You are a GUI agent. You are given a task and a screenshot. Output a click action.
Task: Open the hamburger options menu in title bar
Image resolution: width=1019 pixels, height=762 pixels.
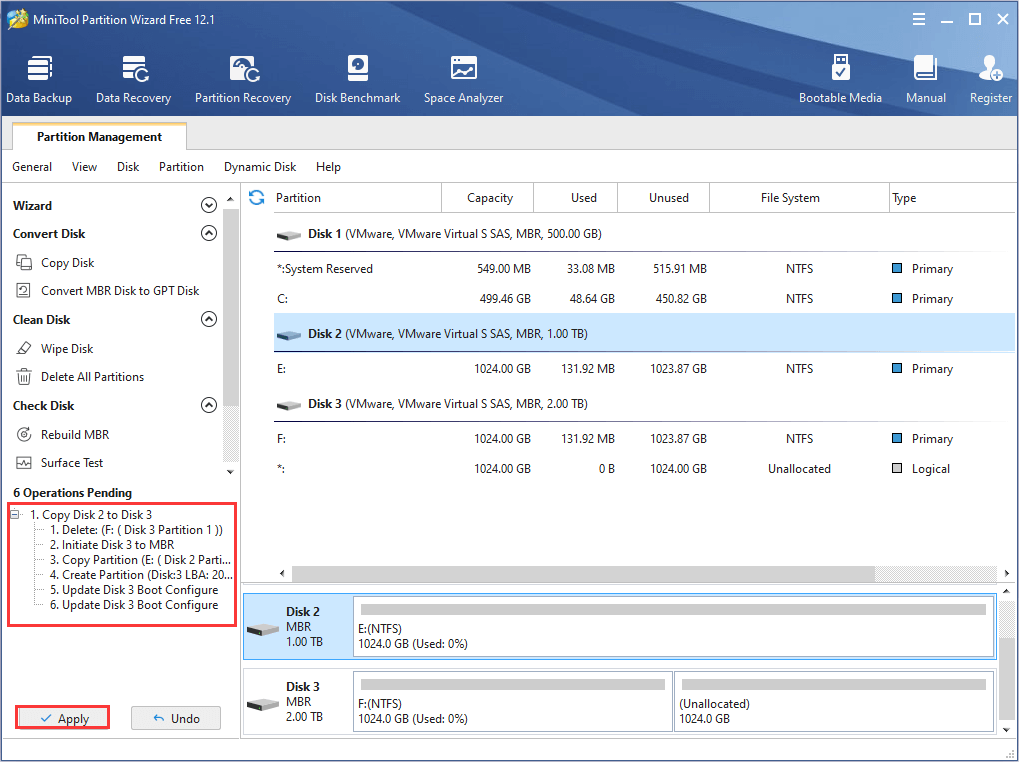(x=919, y=19)
